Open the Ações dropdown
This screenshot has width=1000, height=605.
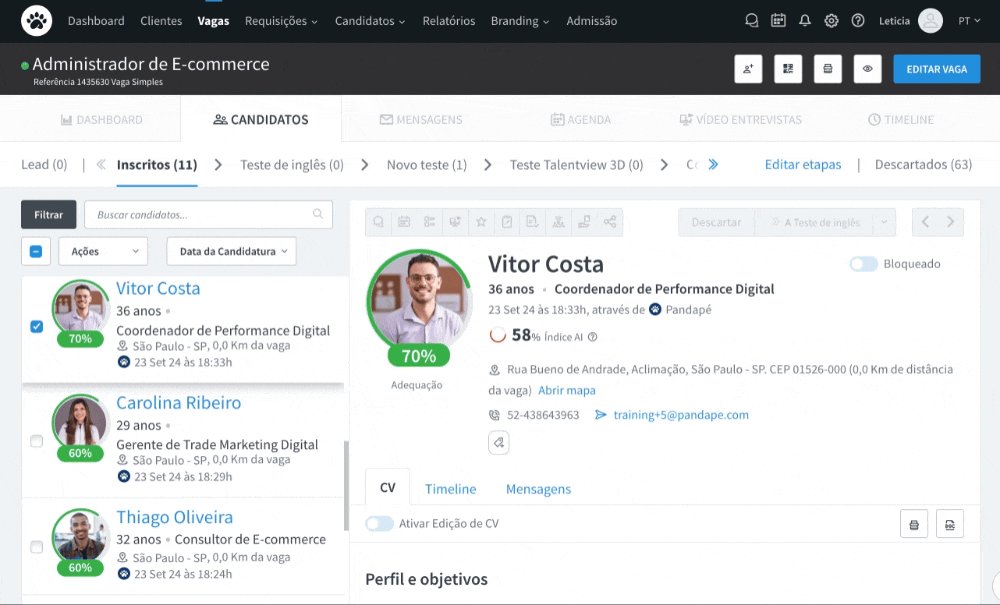click(103, 251)
